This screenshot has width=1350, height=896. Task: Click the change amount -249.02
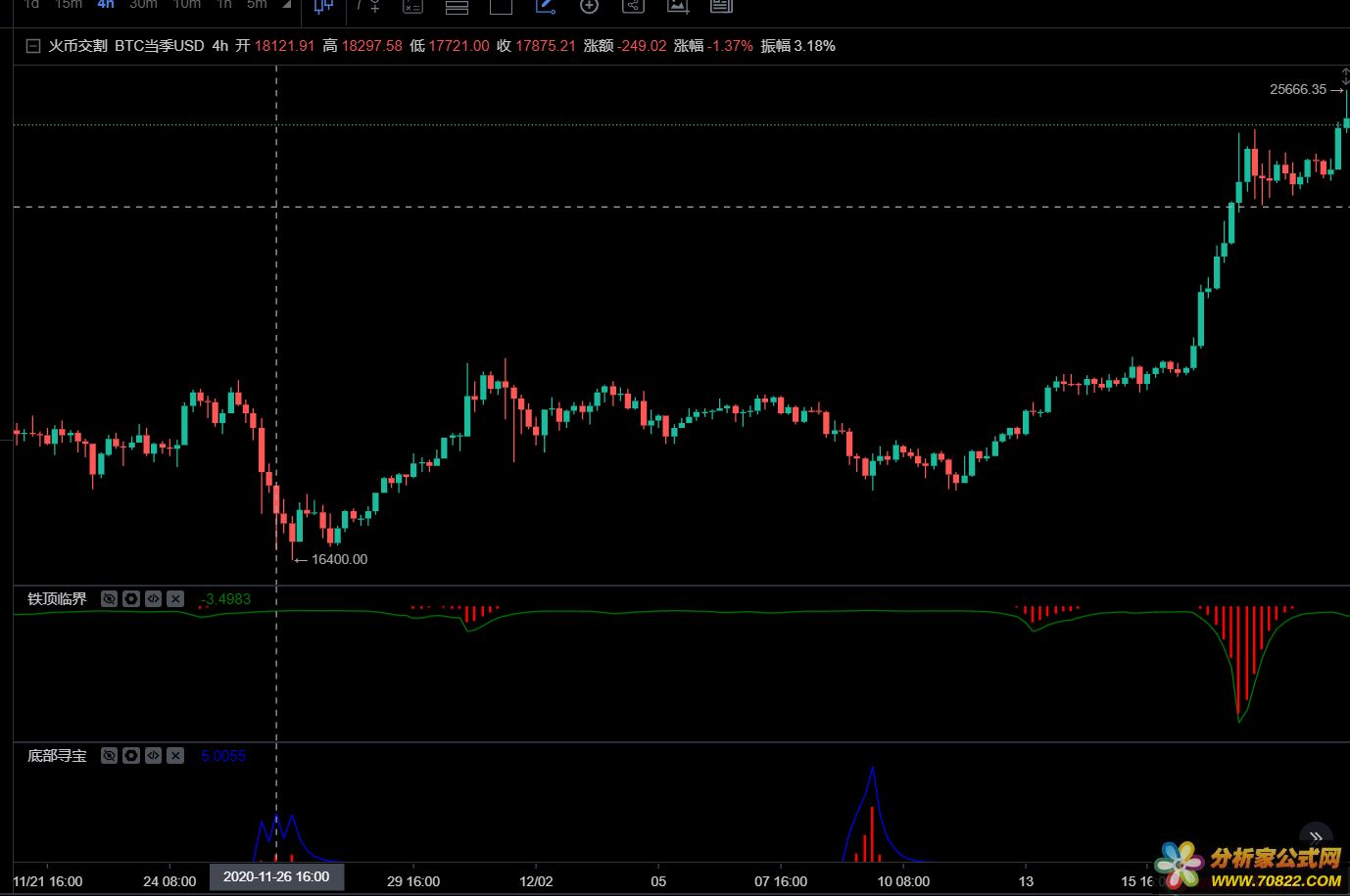[x=642, y=46]
